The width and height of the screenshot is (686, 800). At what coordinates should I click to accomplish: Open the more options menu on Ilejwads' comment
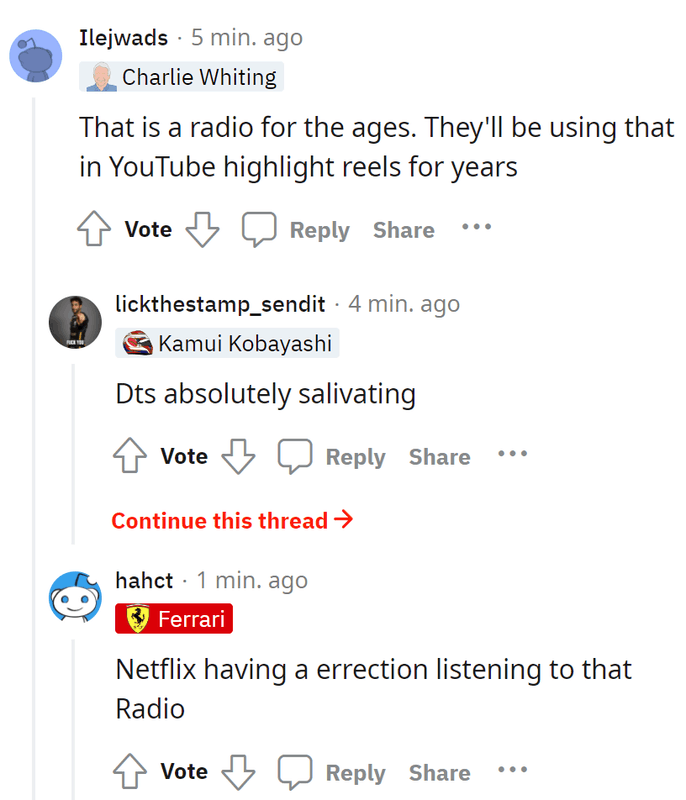coord(476,227)
